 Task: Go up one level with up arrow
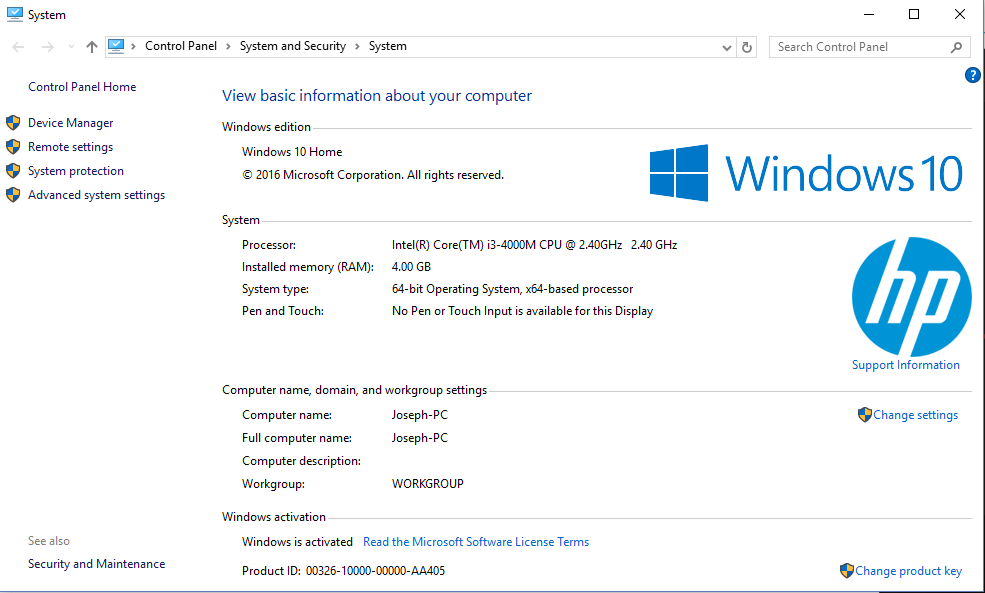click(92, 47)
